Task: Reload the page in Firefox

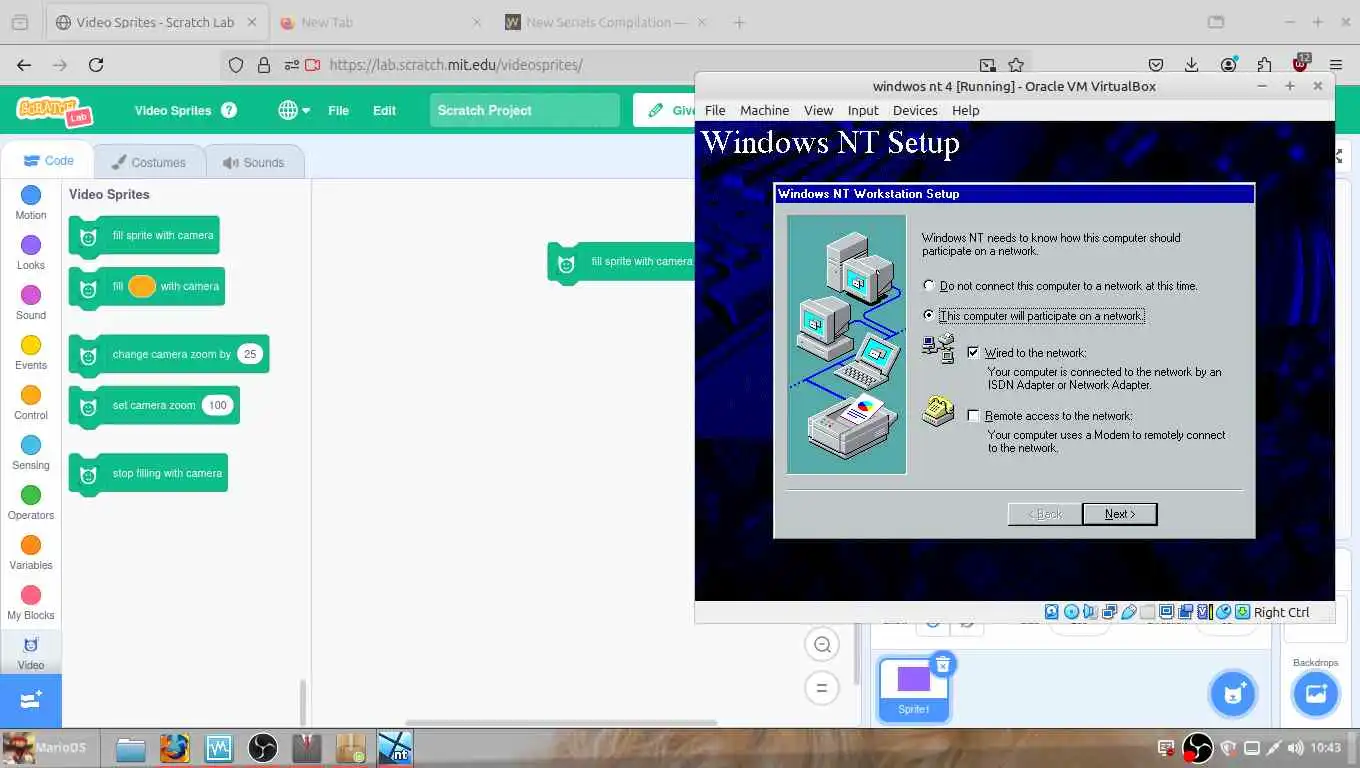Action: point(96,65)
